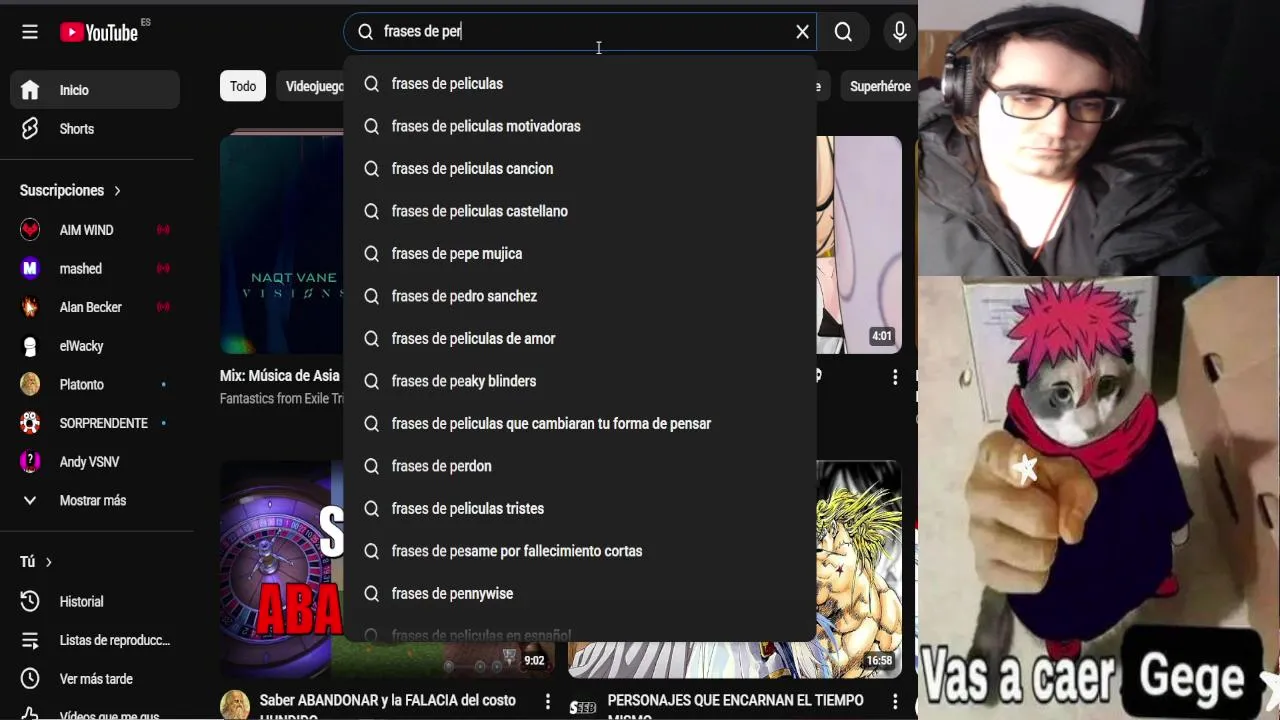Image resolution: width=1280 pixels, height=720 pixels.
Task: Click magnifier icon beside 'frases de perdon'
Action: click(x=371, y=466)
